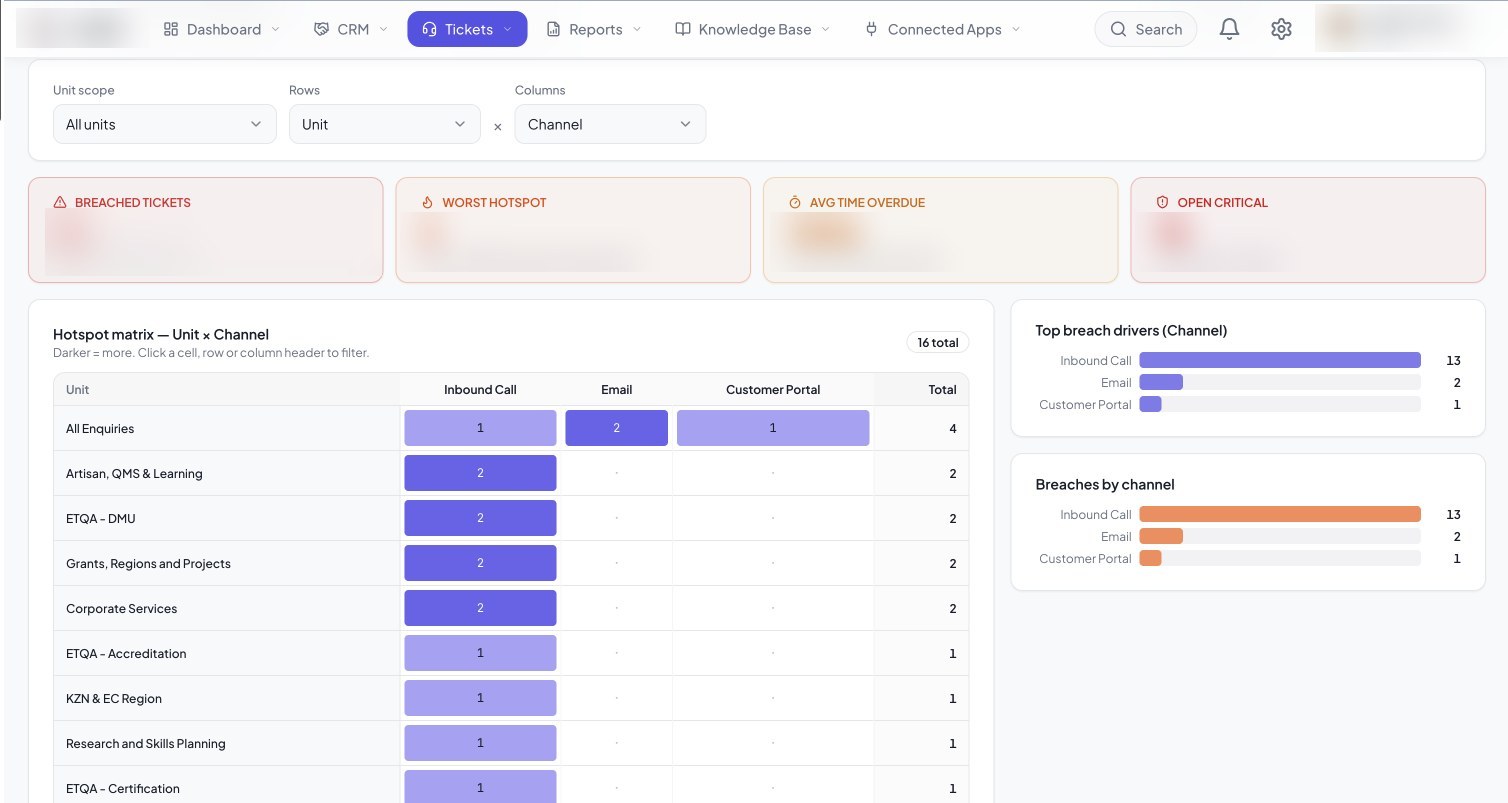The image size is (1508, 803).
Task: Click the Tickets headset icon
Action: pyautogui.click(x=429, y=29)
